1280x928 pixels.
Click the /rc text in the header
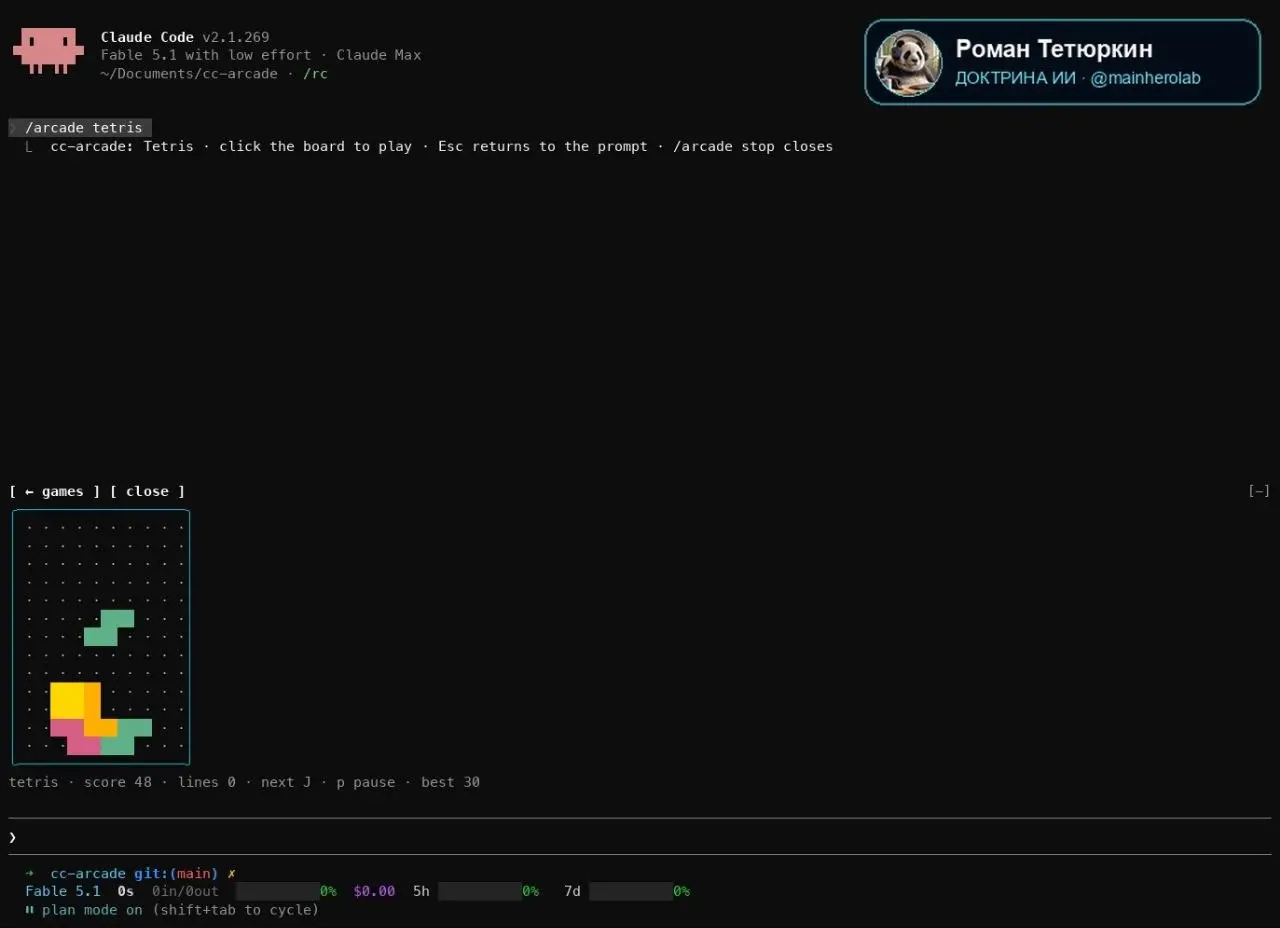point(316,73)
